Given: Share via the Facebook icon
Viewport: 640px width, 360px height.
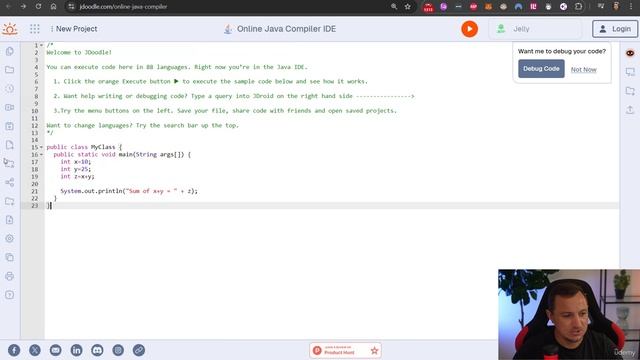Looking at the screenshot, I should click(14, 350).
